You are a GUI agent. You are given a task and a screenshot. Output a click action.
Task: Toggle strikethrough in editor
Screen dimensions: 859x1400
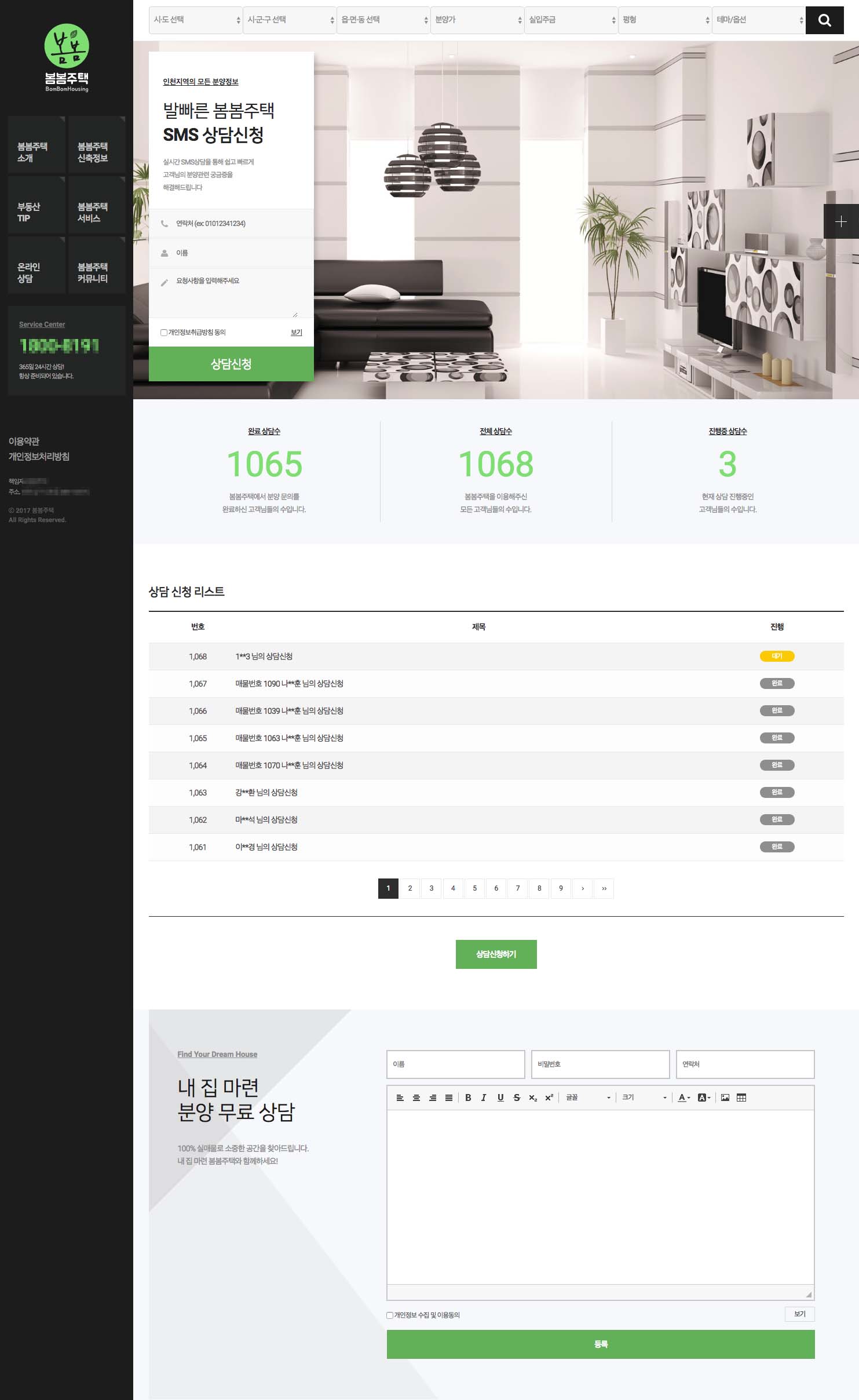click(517, 1098)
